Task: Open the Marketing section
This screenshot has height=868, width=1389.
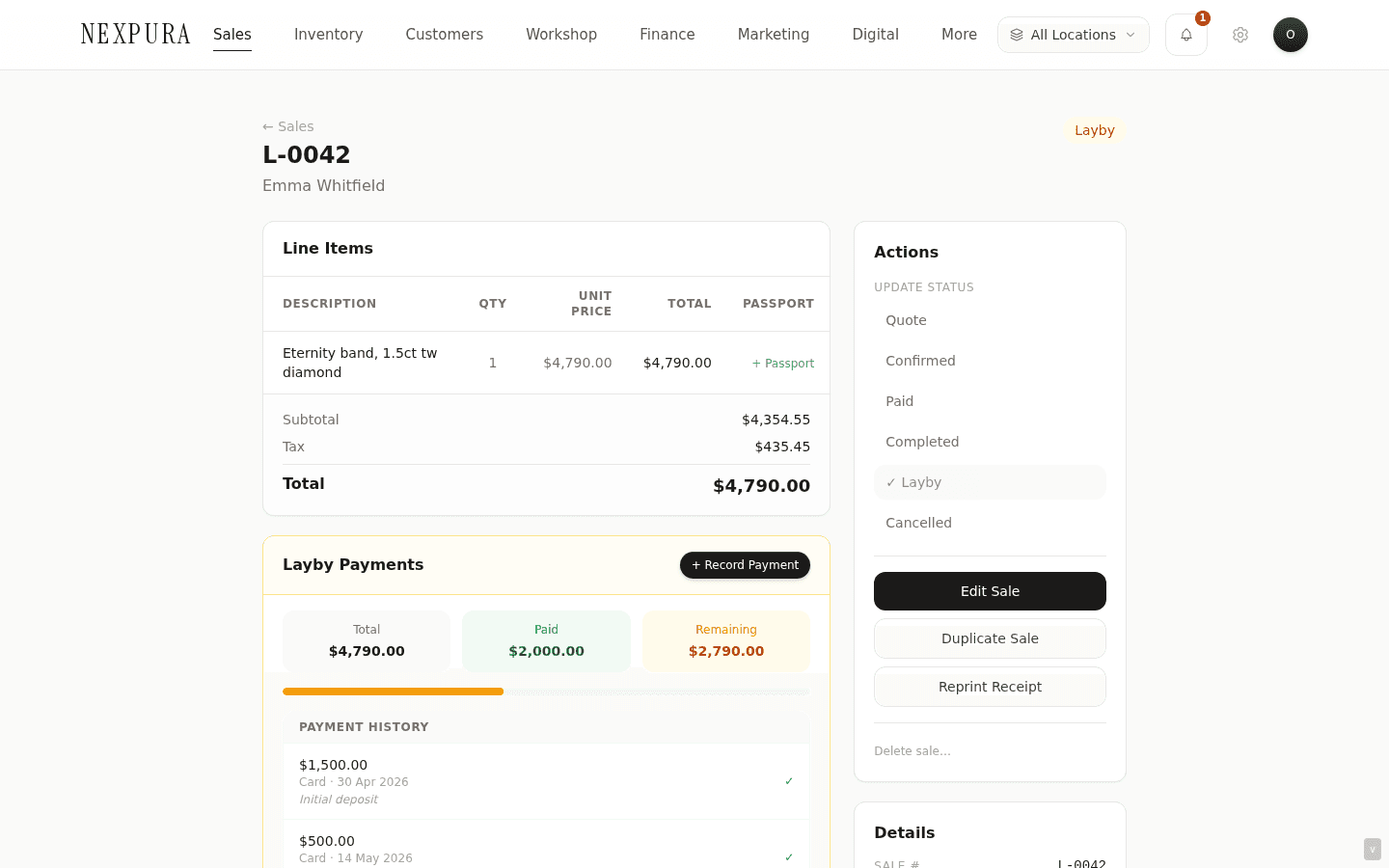Action: (x=774, y=35)
